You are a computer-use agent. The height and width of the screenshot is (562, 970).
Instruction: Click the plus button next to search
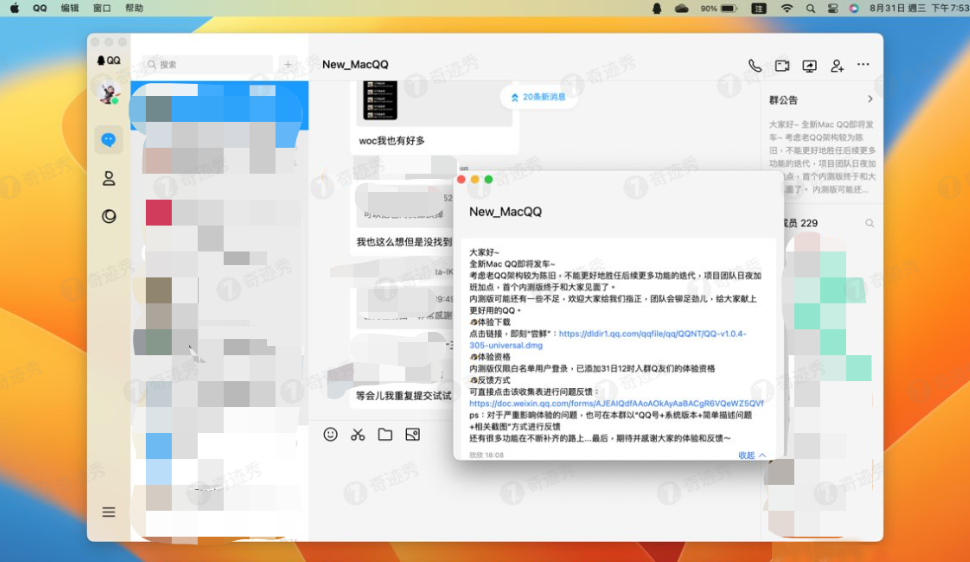click(288, 64)
